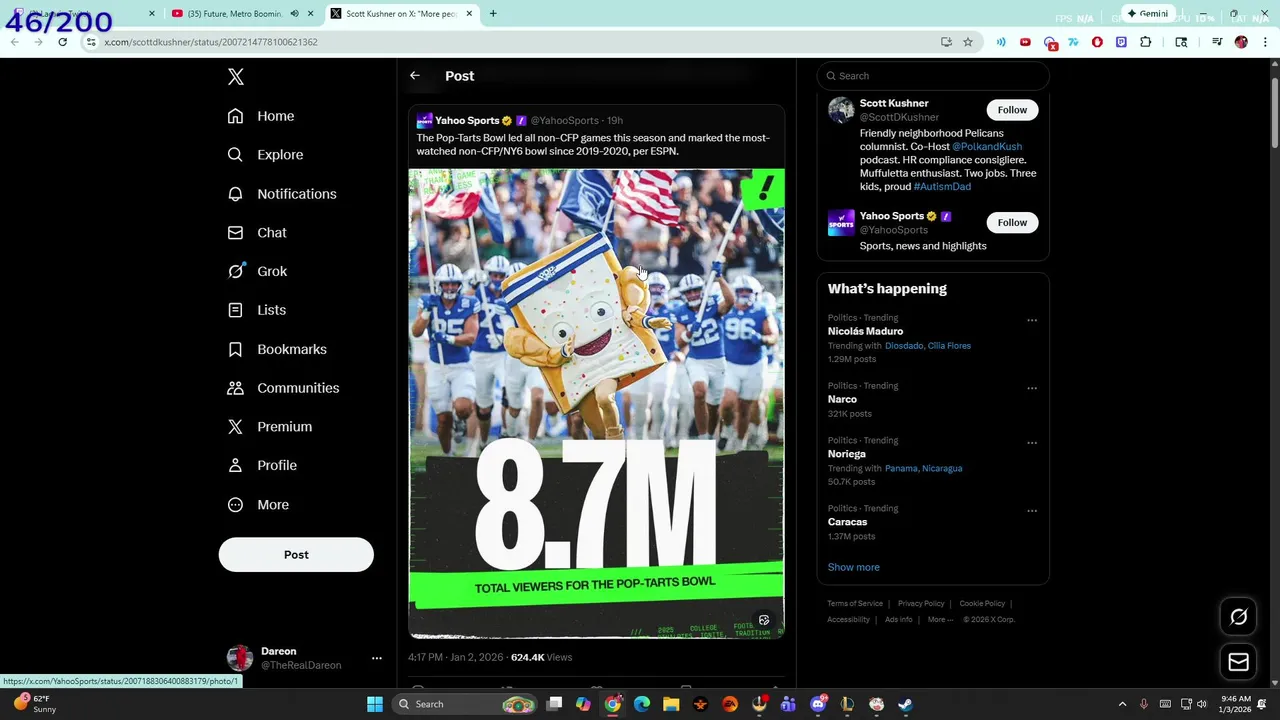Open the Narco trending topic

[x=842, y=399]
